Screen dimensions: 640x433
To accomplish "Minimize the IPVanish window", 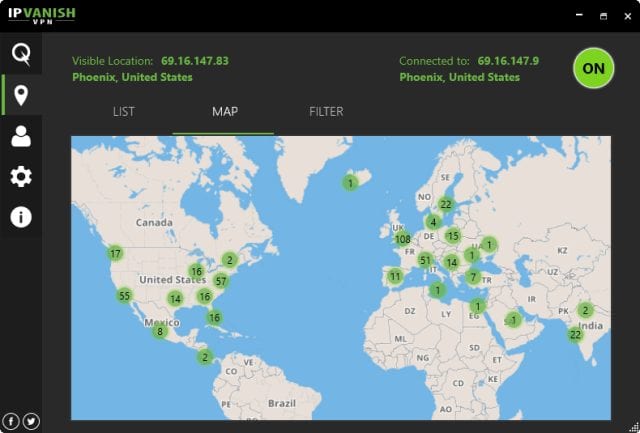I will click(x=576, y=16).
